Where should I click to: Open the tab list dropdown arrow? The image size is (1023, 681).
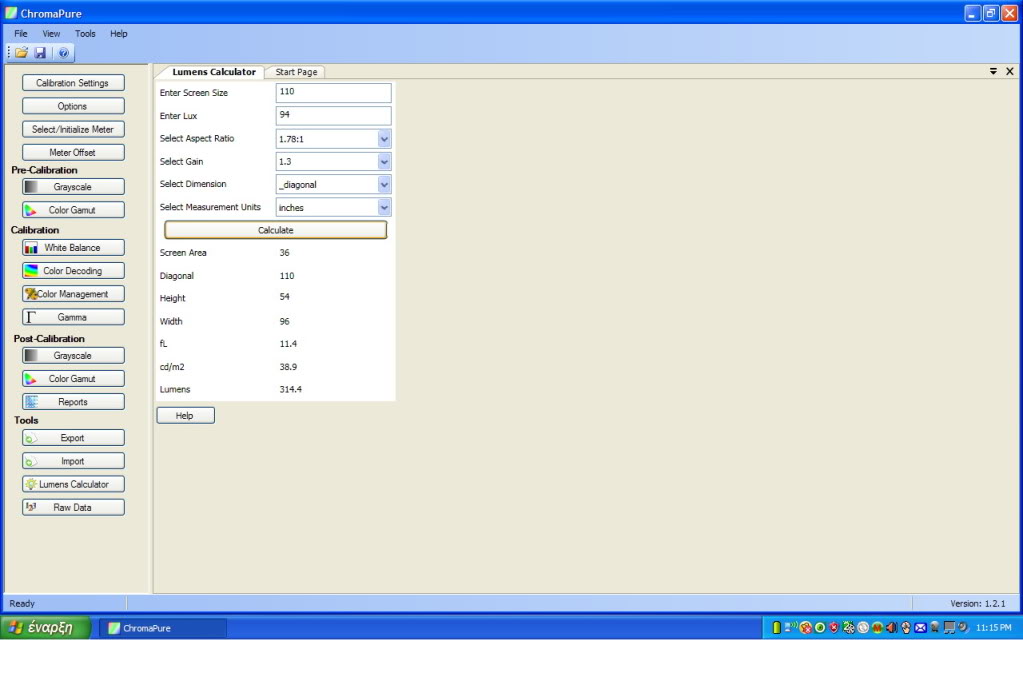tap(993, 71)
